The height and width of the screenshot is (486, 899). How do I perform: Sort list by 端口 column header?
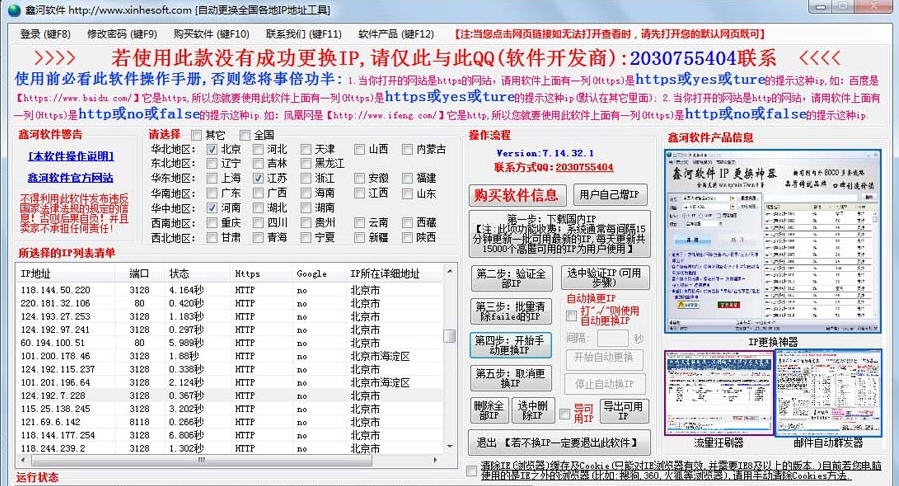[139, 274]
